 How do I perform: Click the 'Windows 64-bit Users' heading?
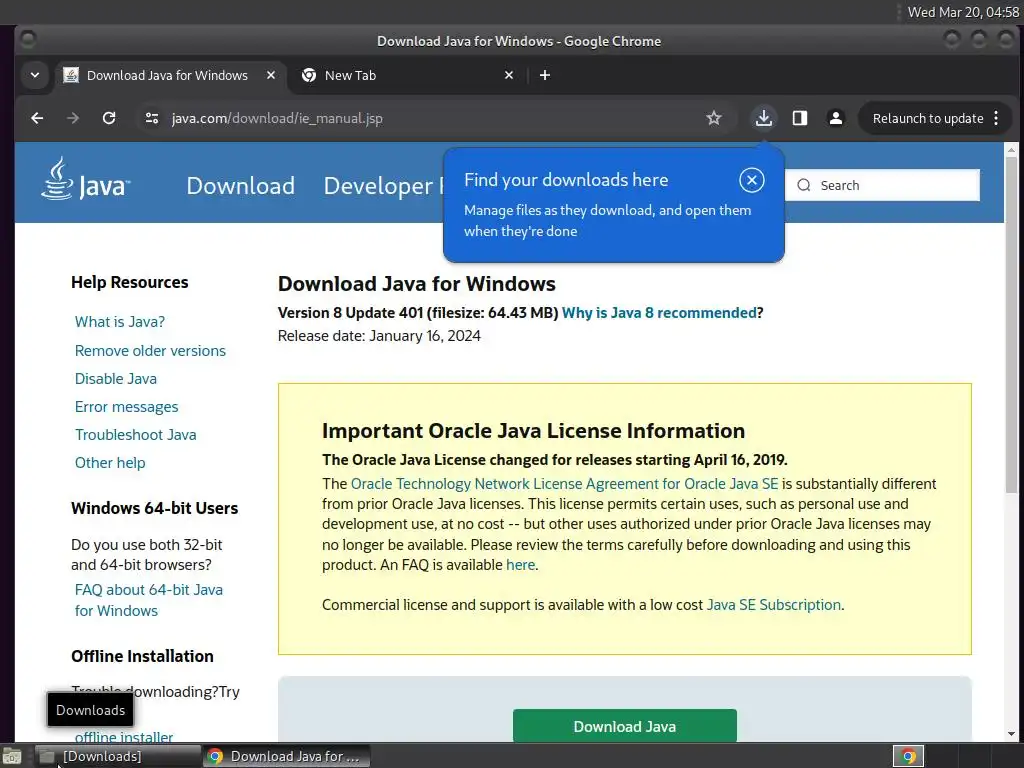pyautogui.click(x=154, y=508)
